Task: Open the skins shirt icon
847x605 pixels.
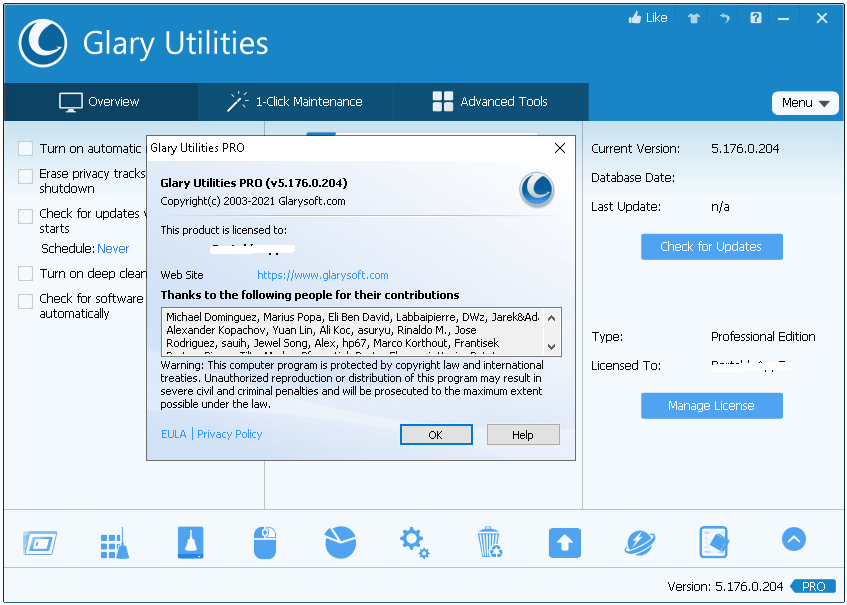Action: [694, 18]
